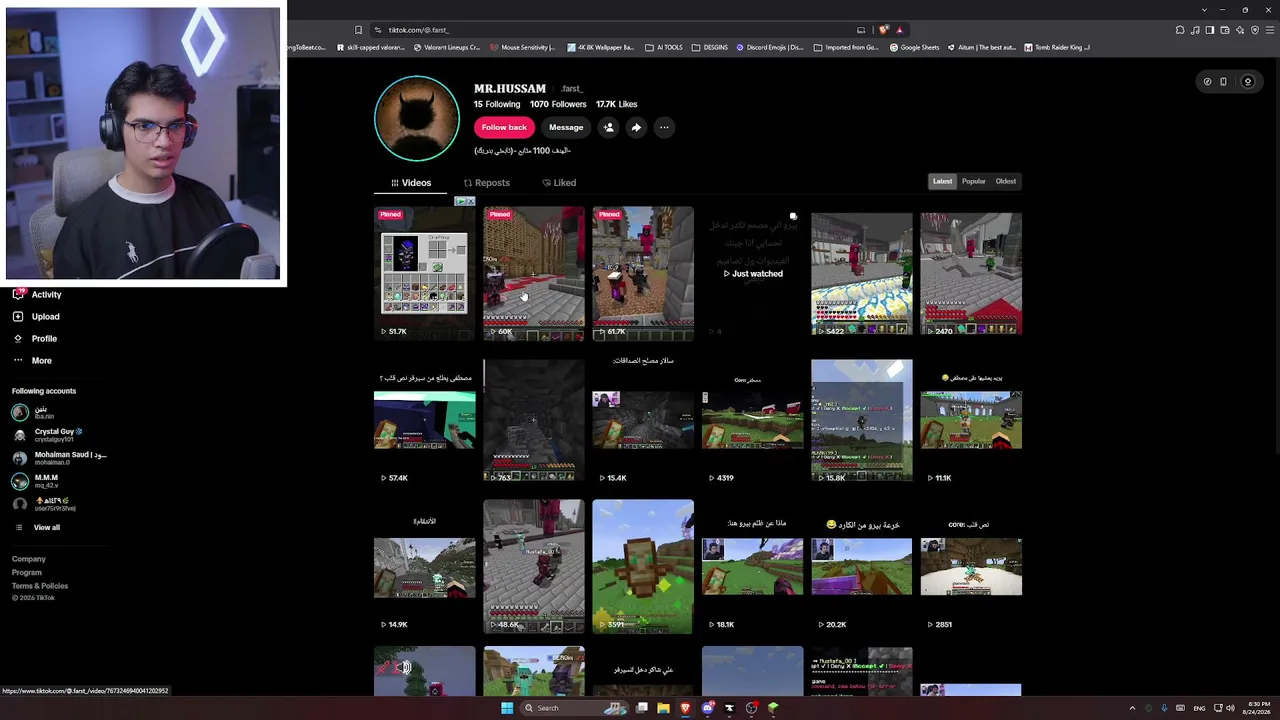Open the Imported from Go... bookmarks folder
Viewport: 1280px width, 720px height.
pyautogui.click(x=846, y=47)
